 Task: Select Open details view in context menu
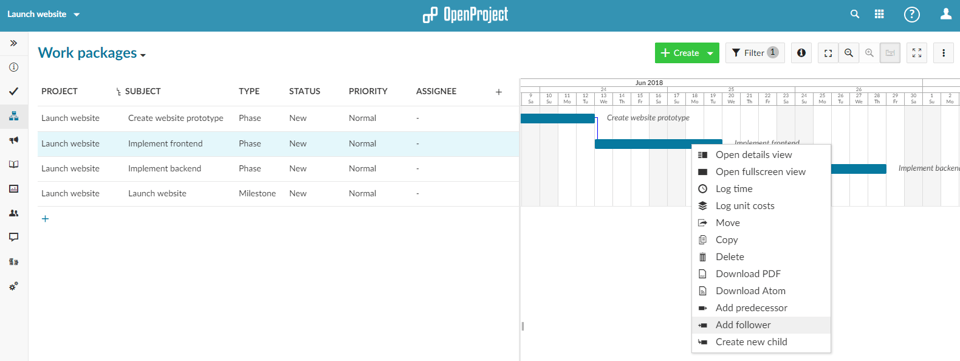761,155
